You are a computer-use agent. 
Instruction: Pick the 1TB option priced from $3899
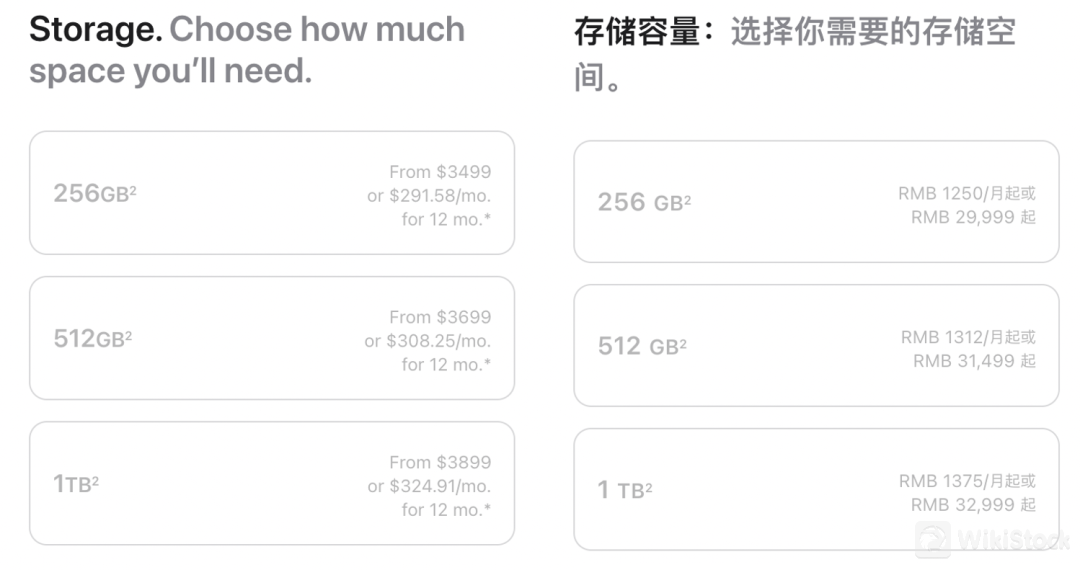271,484
